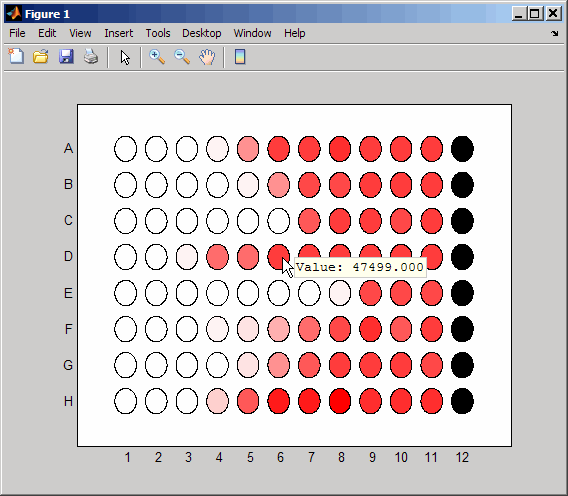The width and height of the screenshot is (568, 496).
Task: Click the black well A12
Action: tap(462, 149)
